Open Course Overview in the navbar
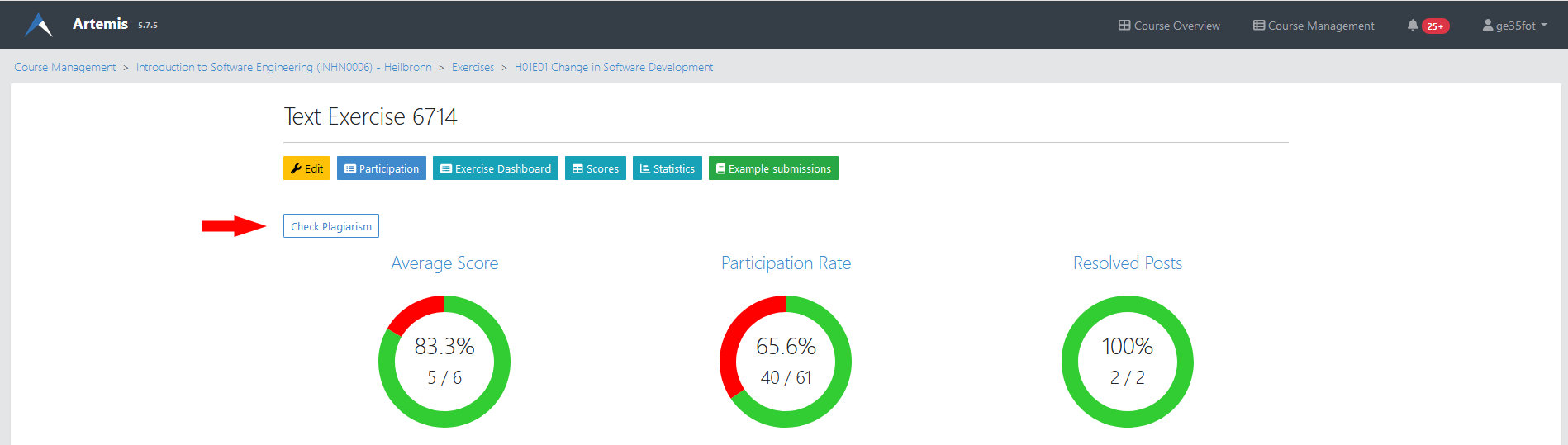Image resolution: width=1568 pixels, height=445 pixels. click(x=1176, y=26)
